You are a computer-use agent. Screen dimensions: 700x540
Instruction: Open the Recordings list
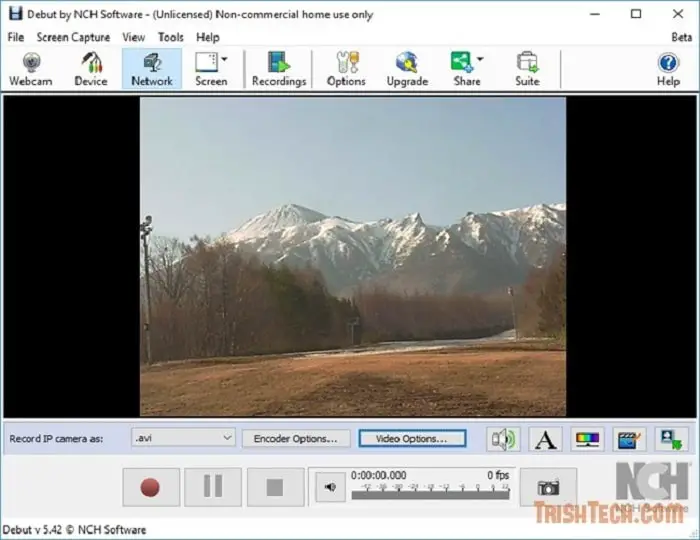tap(279, 69)
